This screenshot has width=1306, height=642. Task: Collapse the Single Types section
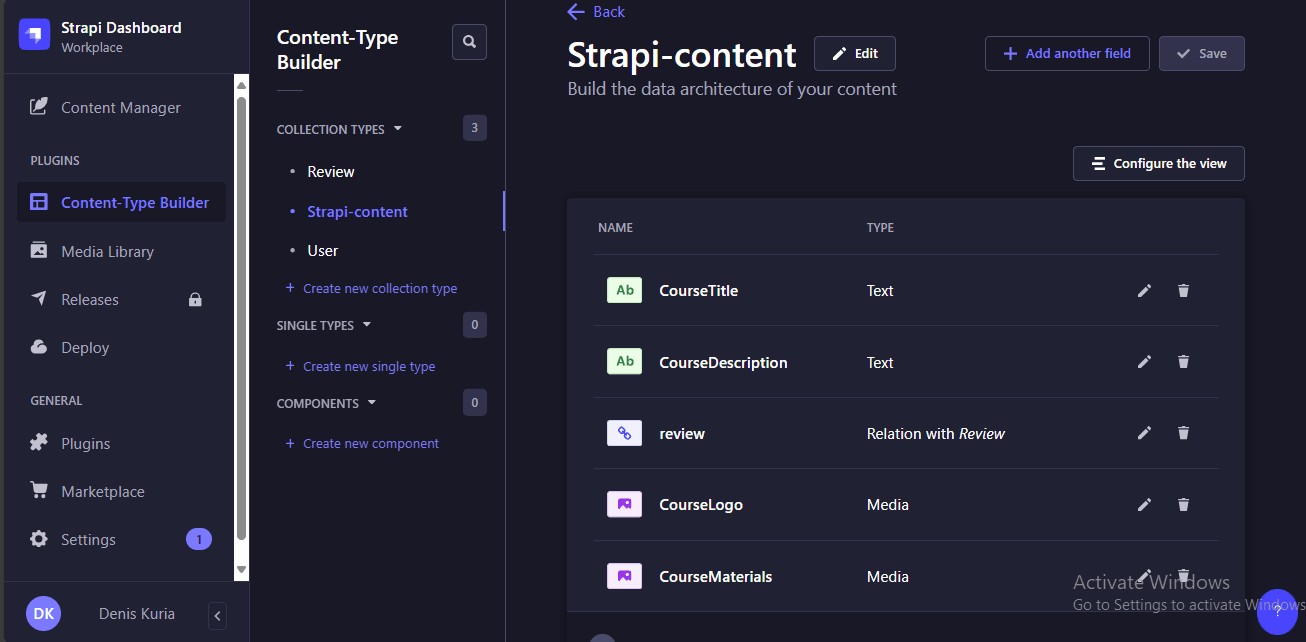[x=324, y=325]
